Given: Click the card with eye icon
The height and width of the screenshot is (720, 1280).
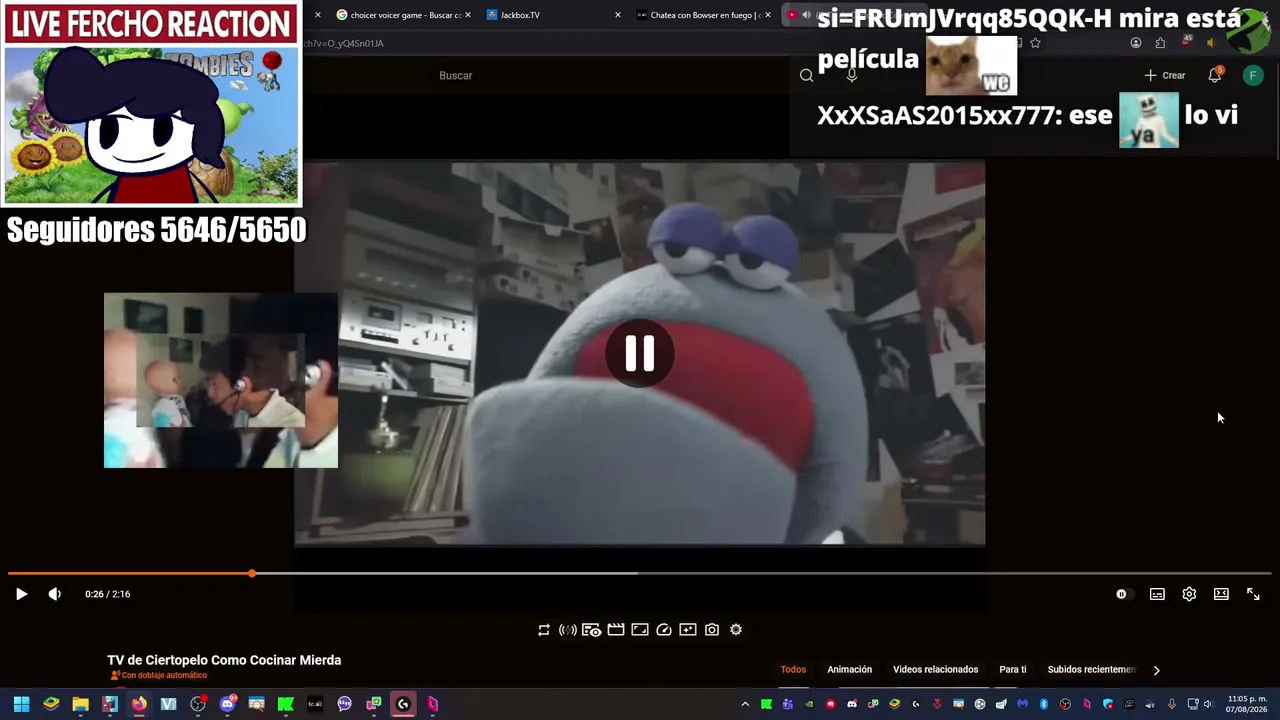Looking at the screenshot, I should point(592,630).
